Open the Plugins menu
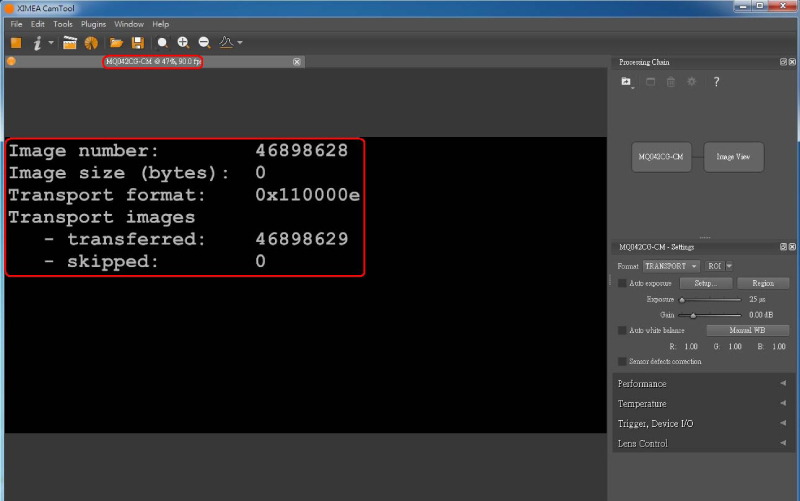Viewport: 800px width, 501px height. point(93,24)
